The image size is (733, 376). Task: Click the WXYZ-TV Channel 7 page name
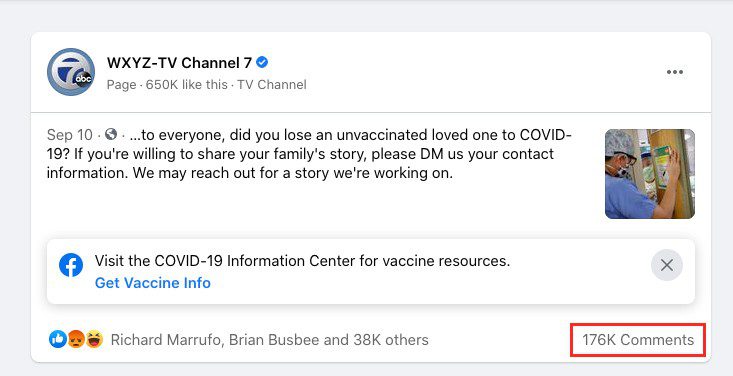click(x=180, y=62)
